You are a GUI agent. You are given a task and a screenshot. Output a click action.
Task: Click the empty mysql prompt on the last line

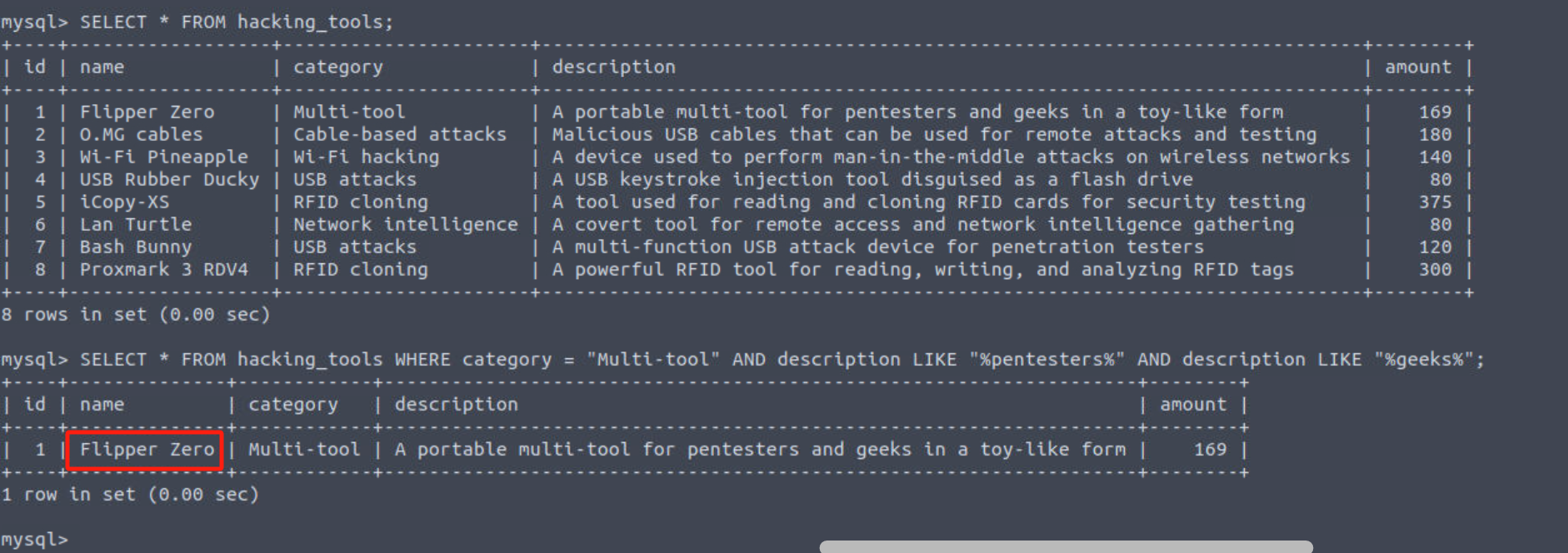(x=33, y=539)
